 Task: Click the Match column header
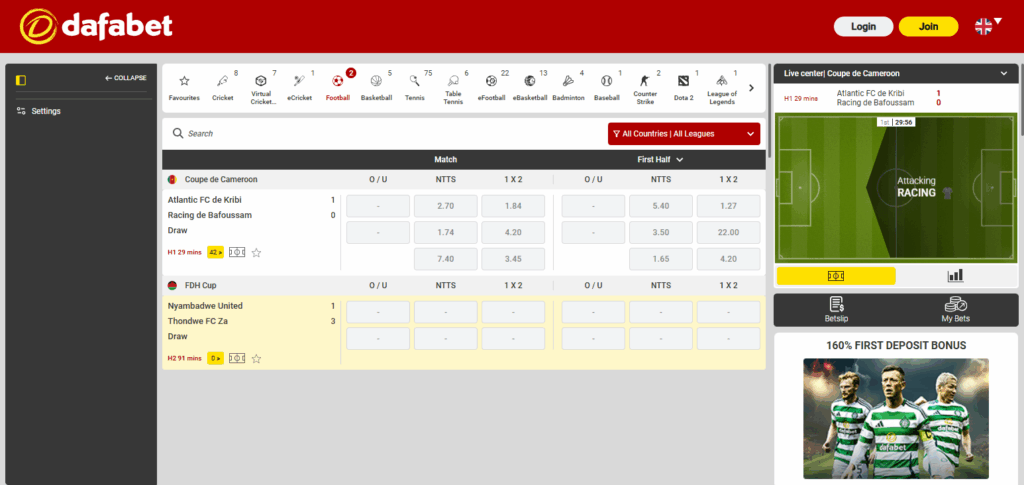click(x=445, y=159)
